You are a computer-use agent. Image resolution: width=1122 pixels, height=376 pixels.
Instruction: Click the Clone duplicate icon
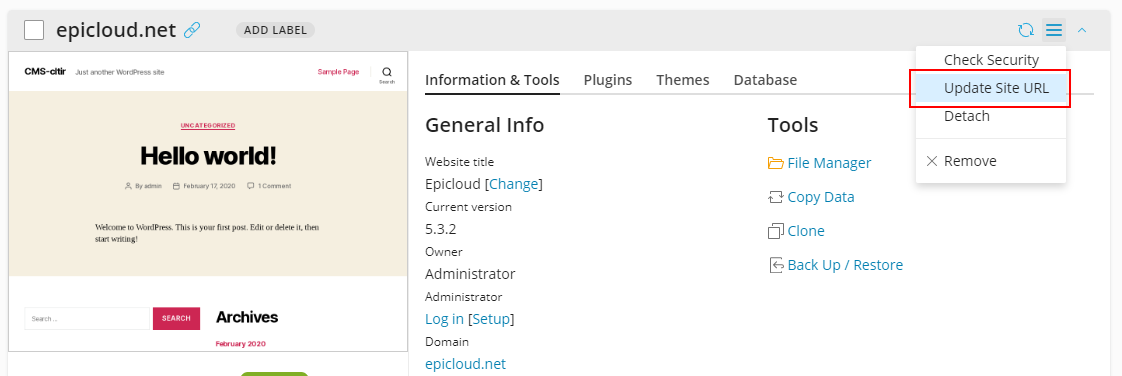776,231
